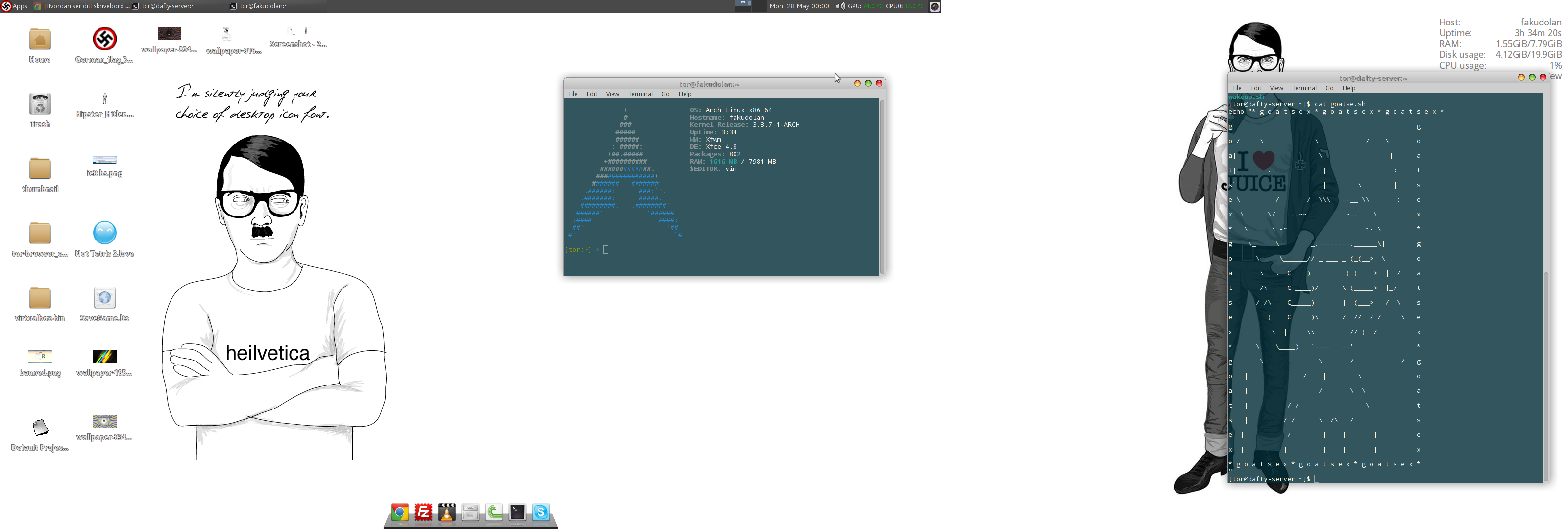Open Help menu in fakudolan terminal
Screen dimensions: 1568x529
[x=685, y=94]
